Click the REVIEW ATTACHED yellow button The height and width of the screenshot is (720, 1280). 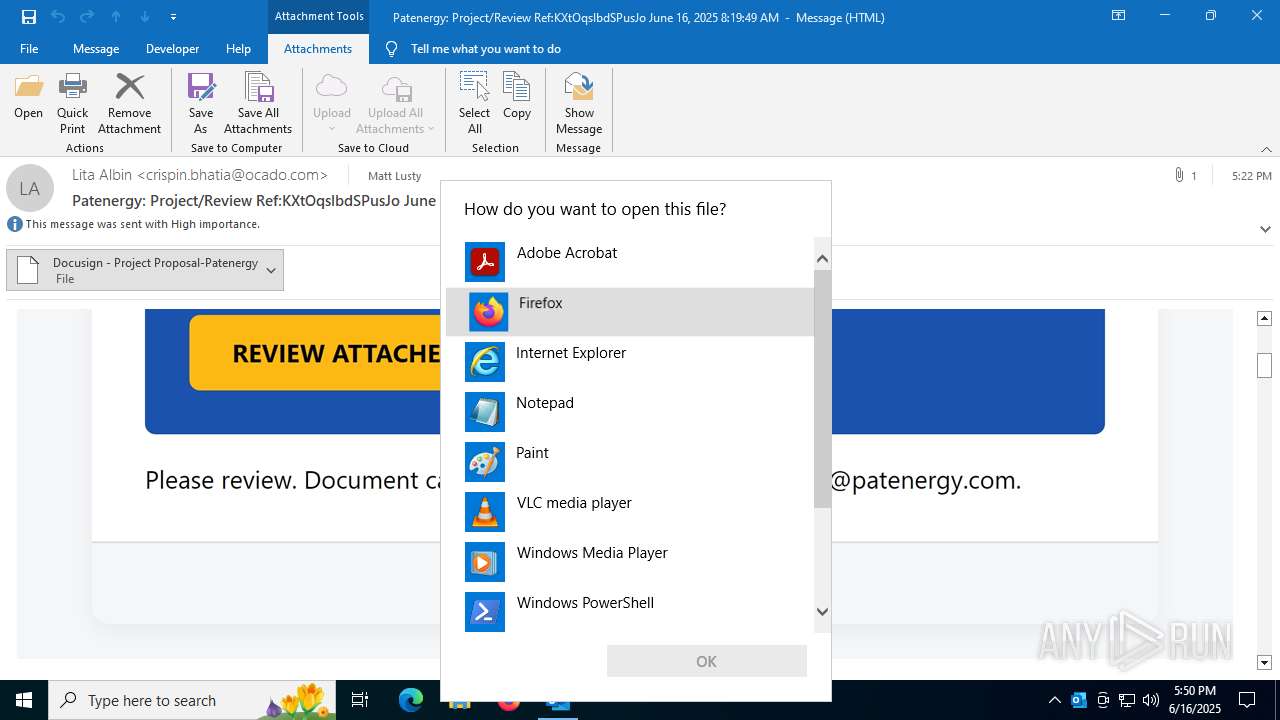[315, 353]
